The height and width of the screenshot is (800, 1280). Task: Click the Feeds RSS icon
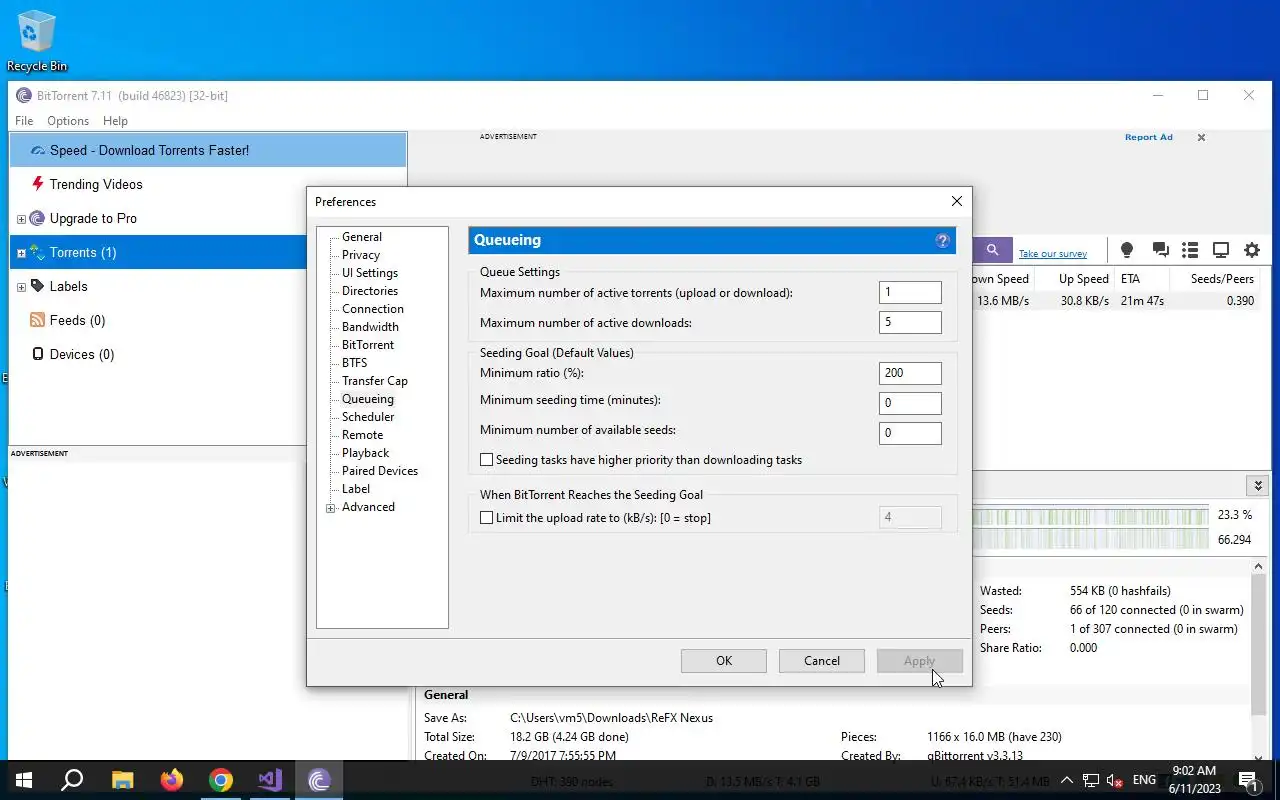pyautogui.click(x=38, y=320)
